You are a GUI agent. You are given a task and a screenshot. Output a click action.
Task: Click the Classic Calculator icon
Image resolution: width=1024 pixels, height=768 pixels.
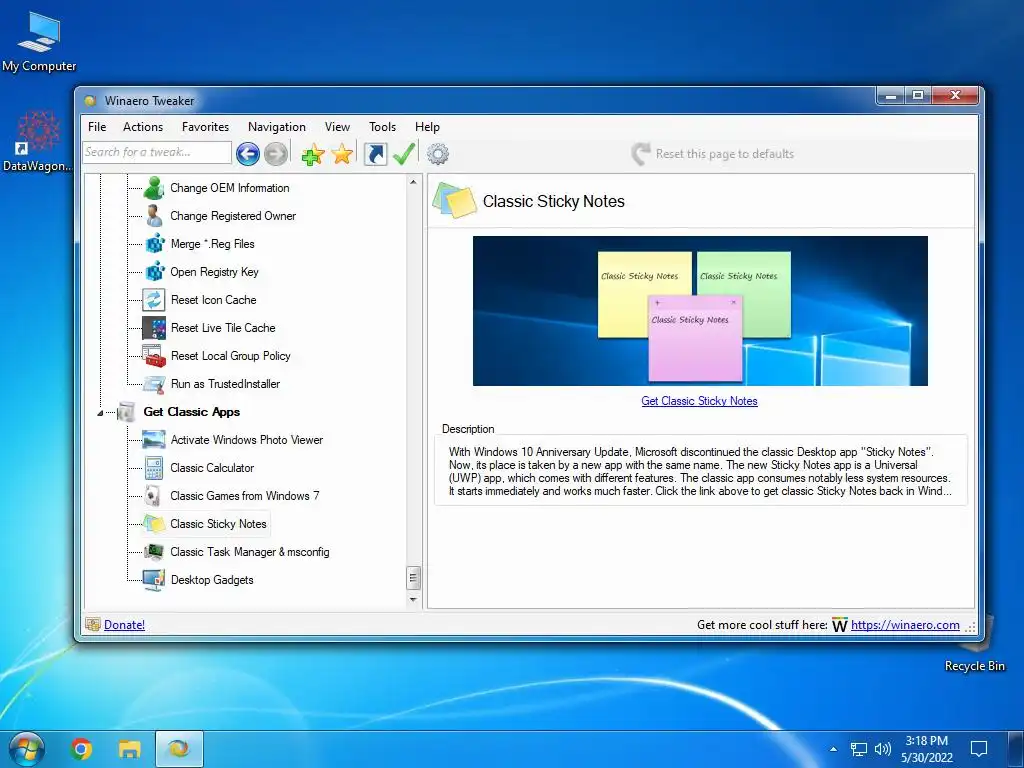pos(154,468)
